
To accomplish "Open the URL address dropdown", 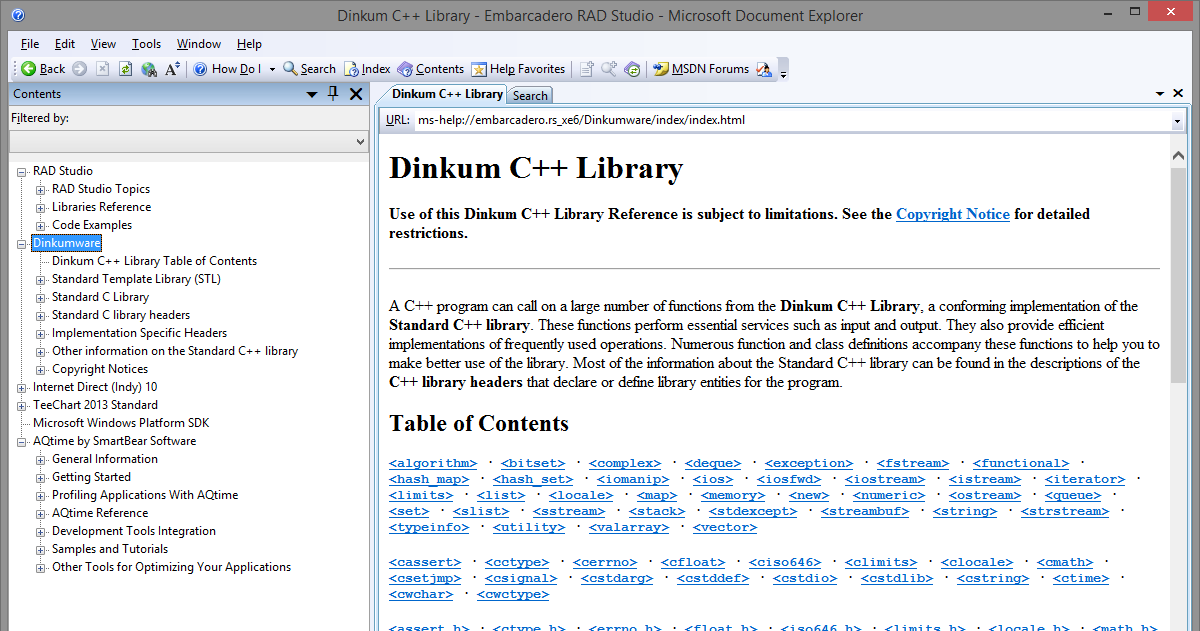I will coord(1177,121).
